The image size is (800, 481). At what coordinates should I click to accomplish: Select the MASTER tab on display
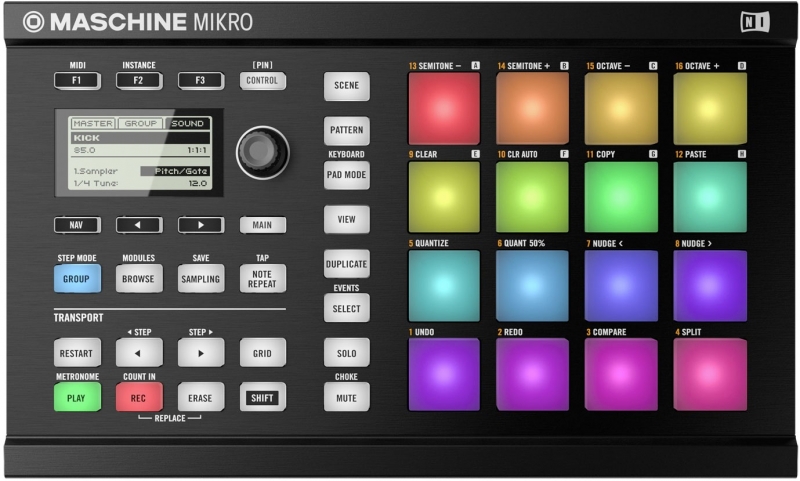[x=93, y=123]
